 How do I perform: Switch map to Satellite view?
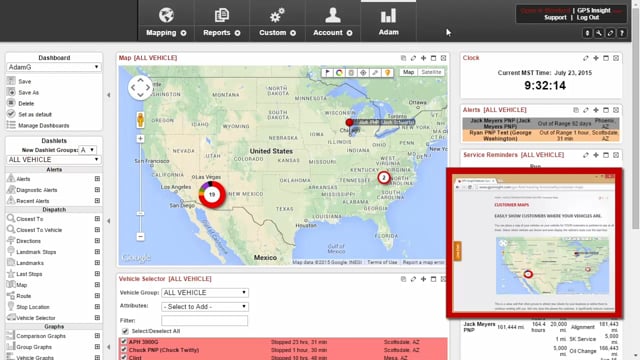click(431, 72)
